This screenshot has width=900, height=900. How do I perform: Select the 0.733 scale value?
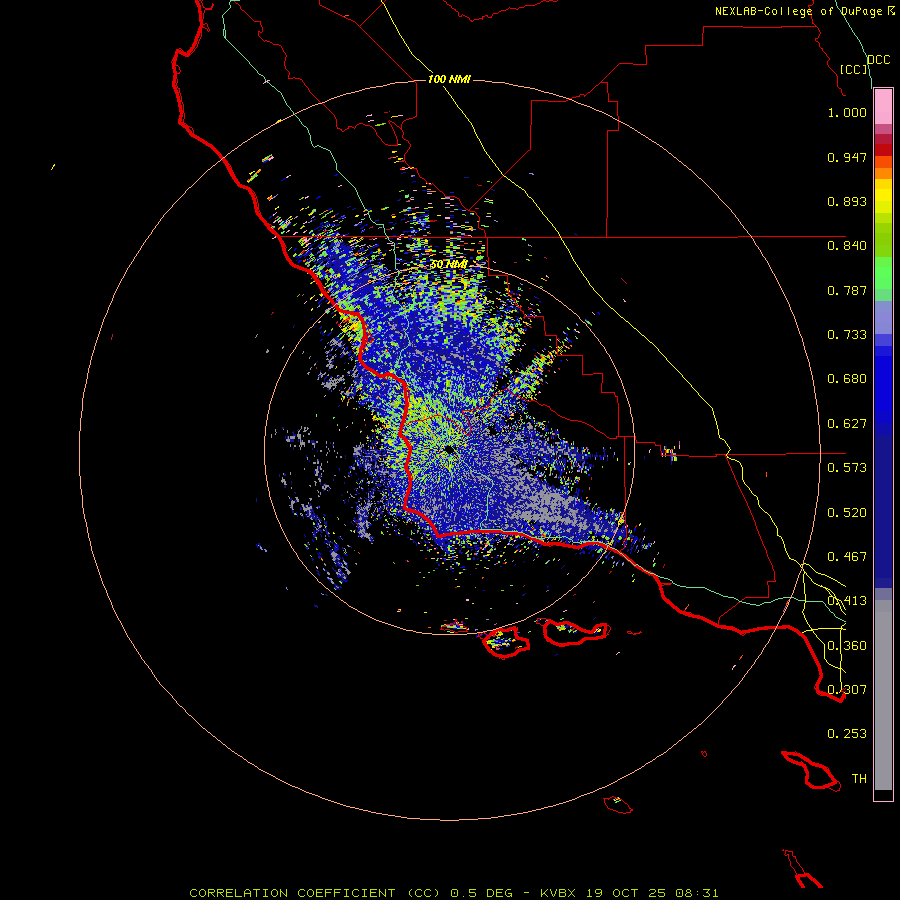click(847, 335)
